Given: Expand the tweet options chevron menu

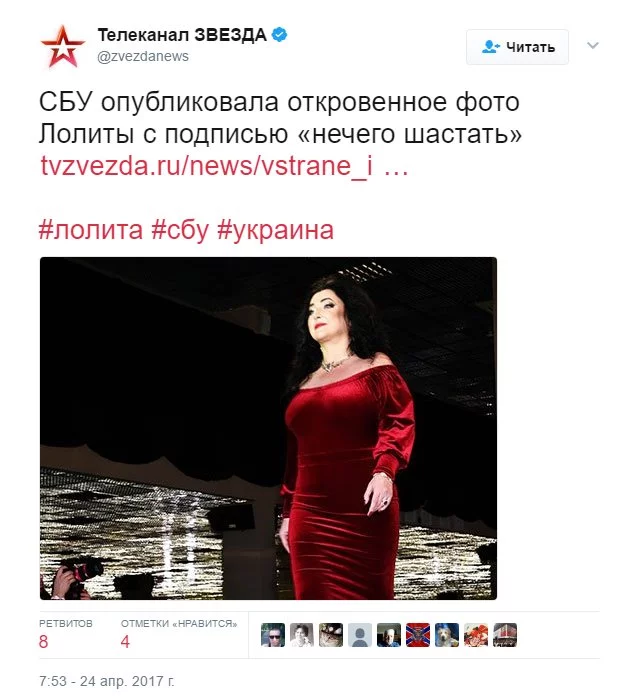Looking at the screenshot, I should tap(593, 45).
